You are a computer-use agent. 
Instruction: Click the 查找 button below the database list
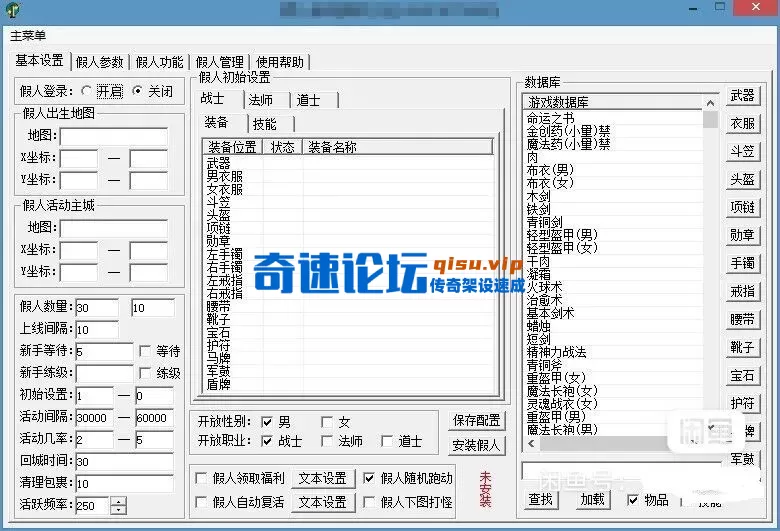coord(540,499)
